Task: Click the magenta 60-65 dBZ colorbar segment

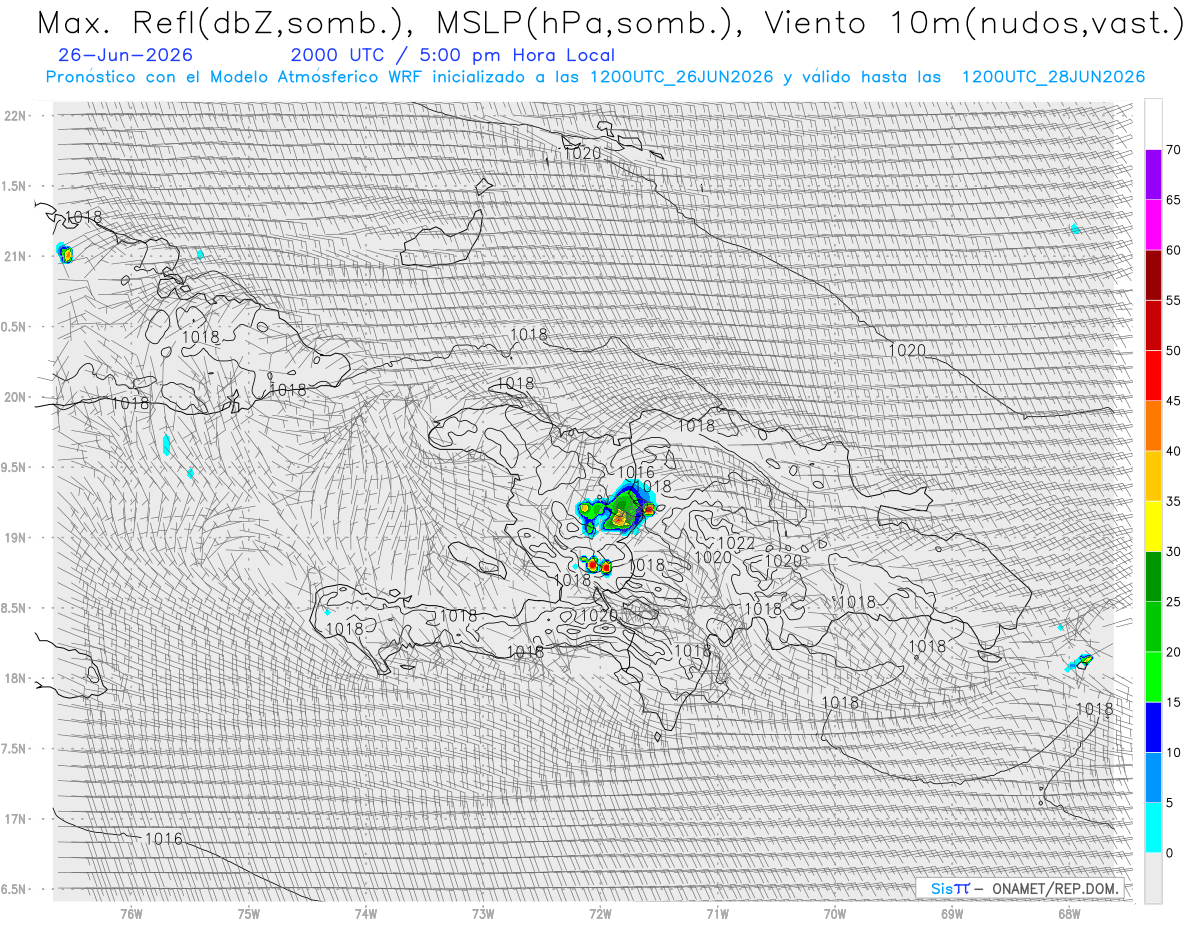Action: (x=1153, y=225)
